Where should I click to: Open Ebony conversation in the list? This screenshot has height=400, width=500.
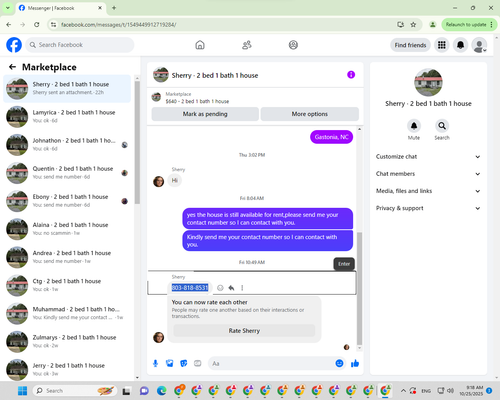[x=67, y=201]
